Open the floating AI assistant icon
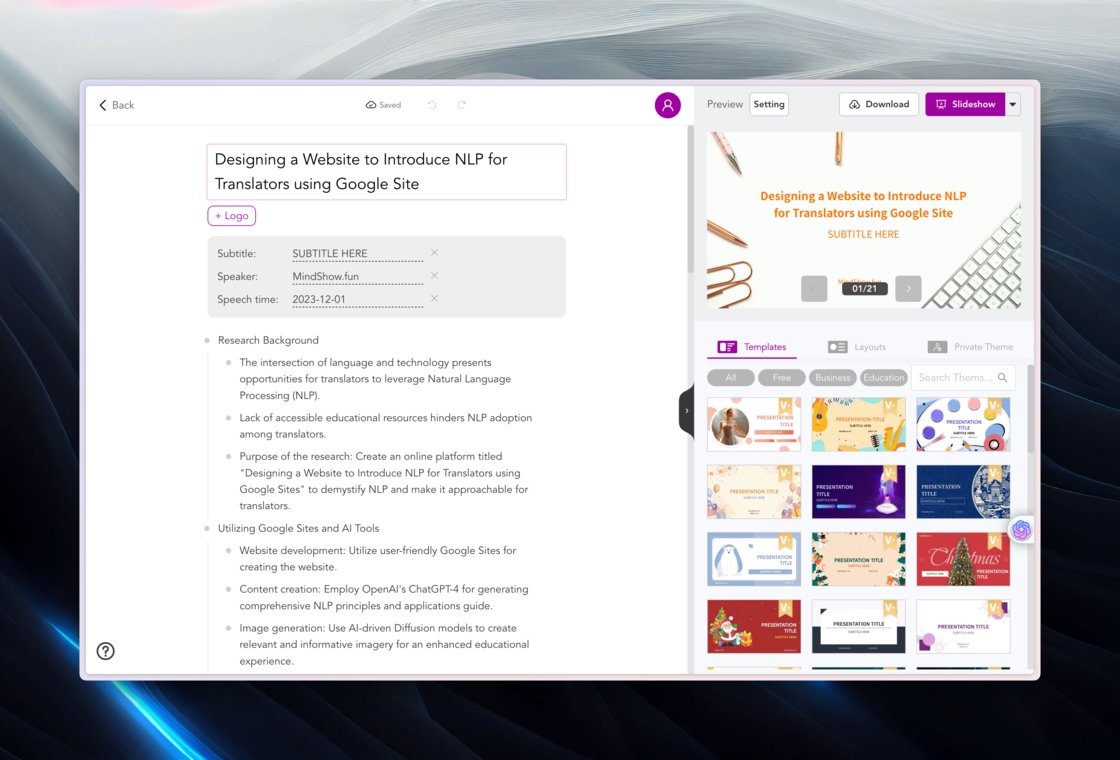Viewport: 1120px width, 760px height. (1021, 529)
